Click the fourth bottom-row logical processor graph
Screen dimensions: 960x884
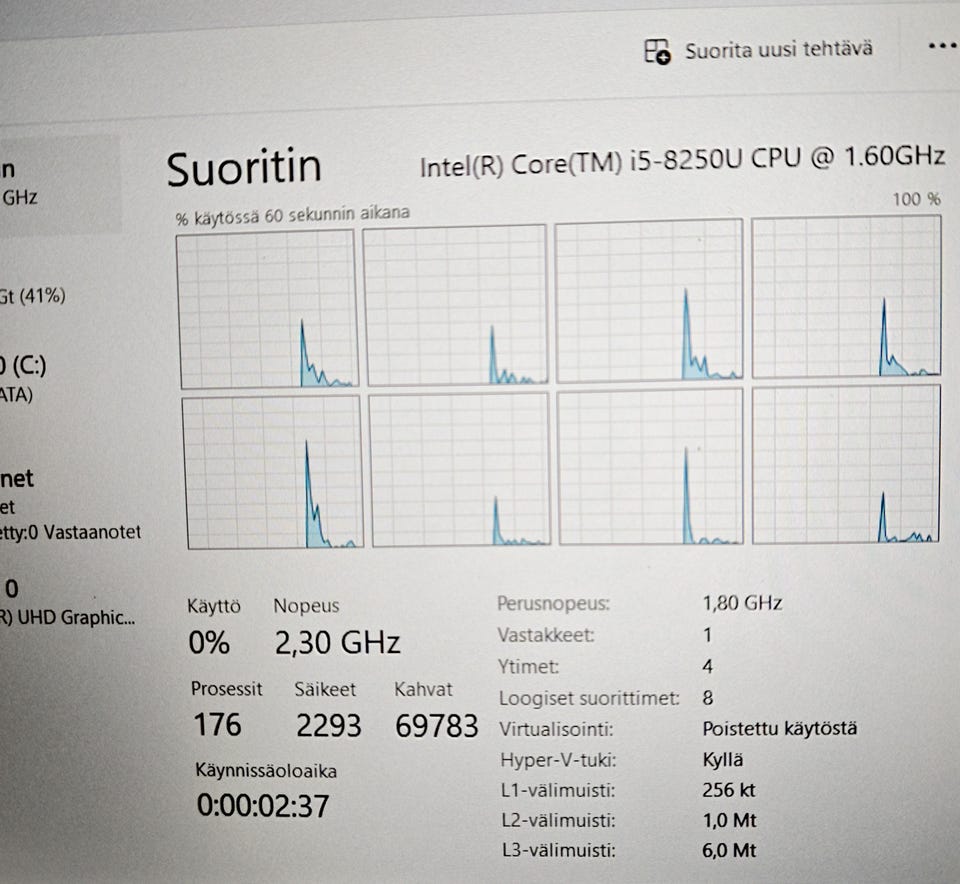[847, 464]
